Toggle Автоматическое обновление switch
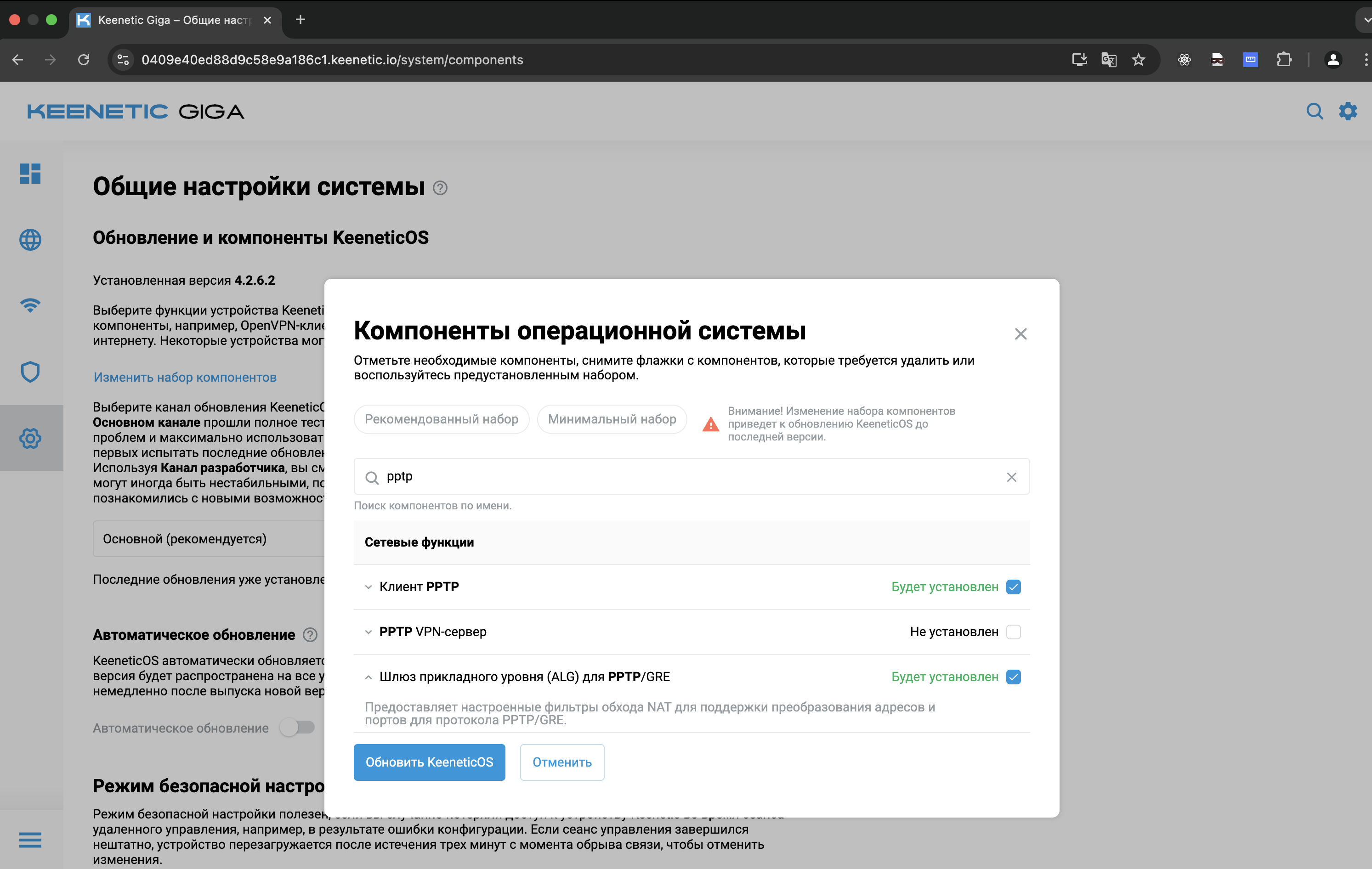Screen dimensions: 1372x869 (297, 727)
